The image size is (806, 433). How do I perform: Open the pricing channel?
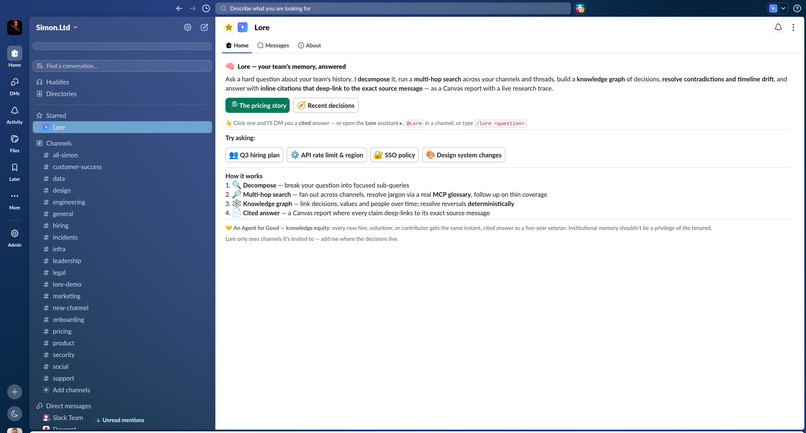pos(122,331)
